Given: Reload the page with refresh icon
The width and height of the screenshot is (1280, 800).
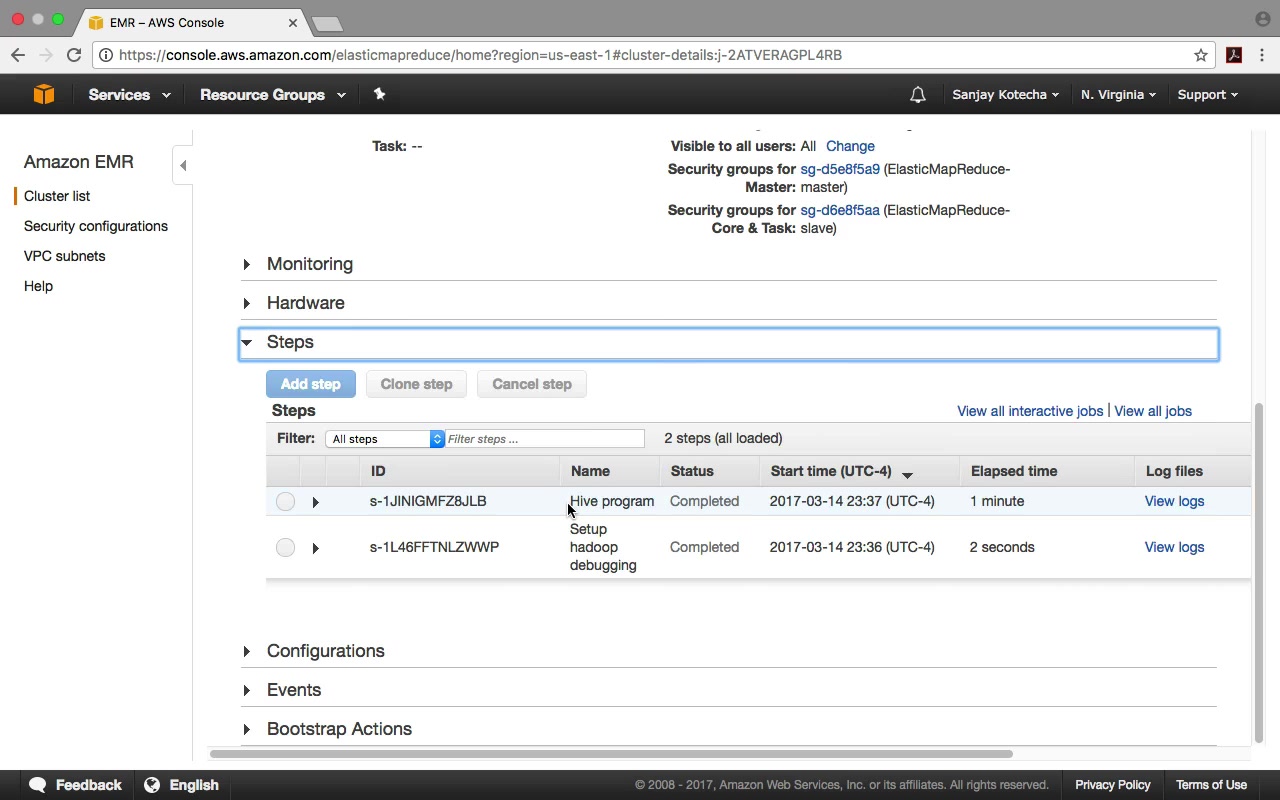Looking at the screenshot, I should tap(73, 55).
